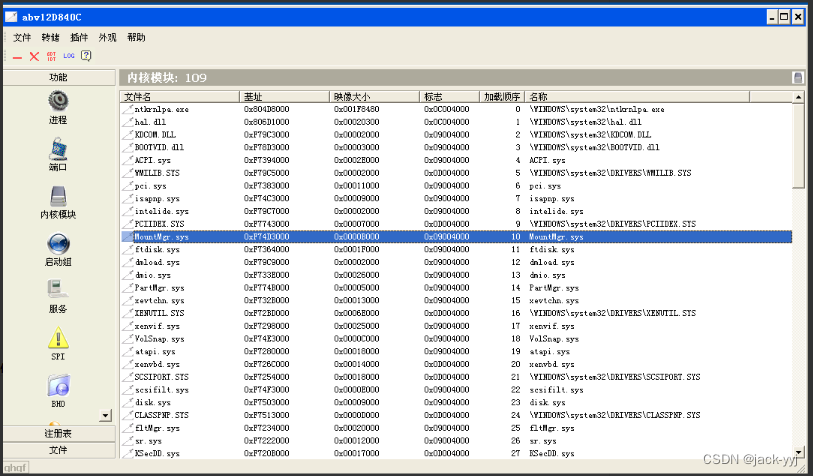The image size is (813, 476).
Task: Click file icon of hal.dll row
Action: coord(128,122)
